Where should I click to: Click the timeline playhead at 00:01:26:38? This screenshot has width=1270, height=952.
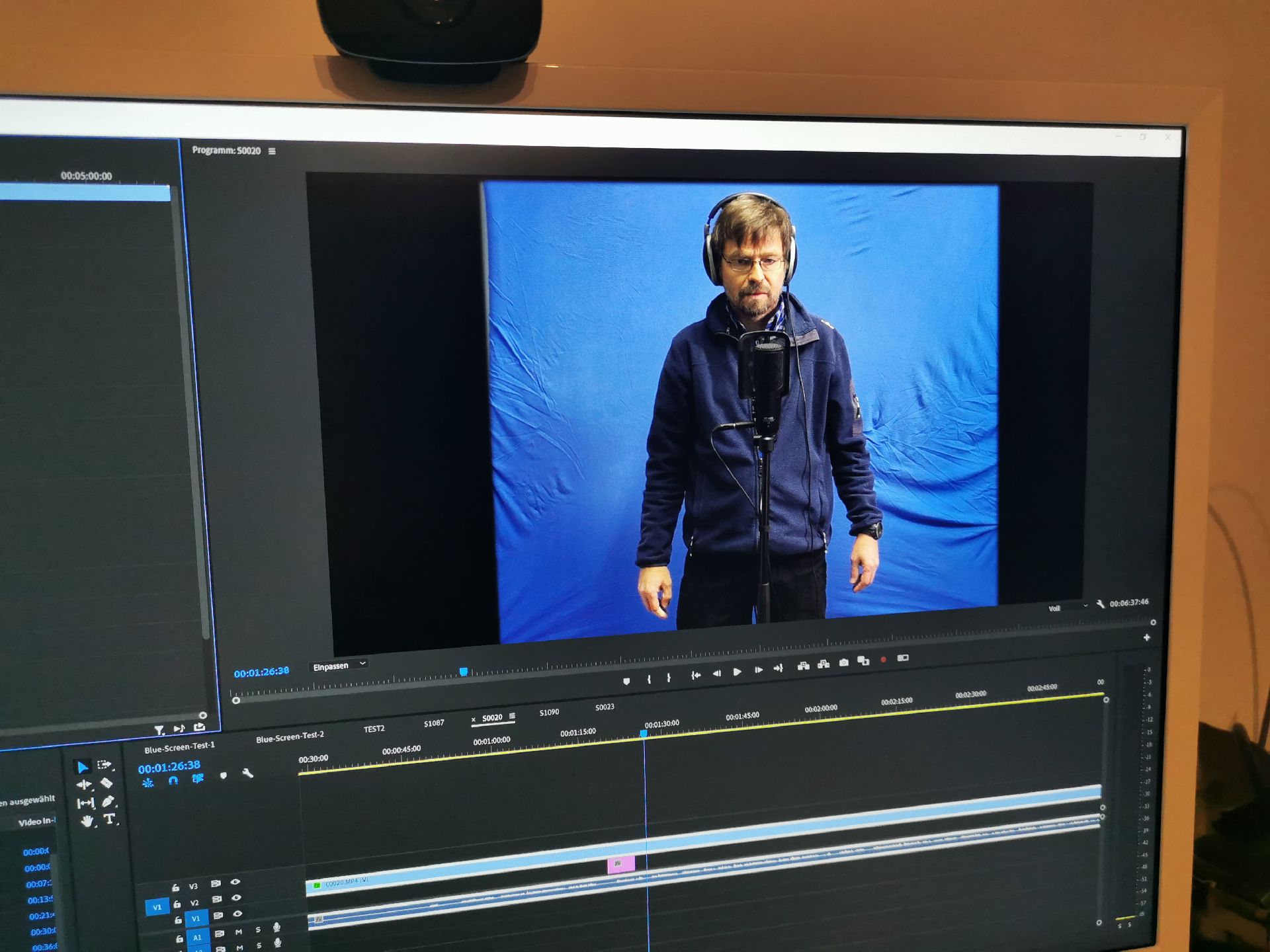click(644, 733)
